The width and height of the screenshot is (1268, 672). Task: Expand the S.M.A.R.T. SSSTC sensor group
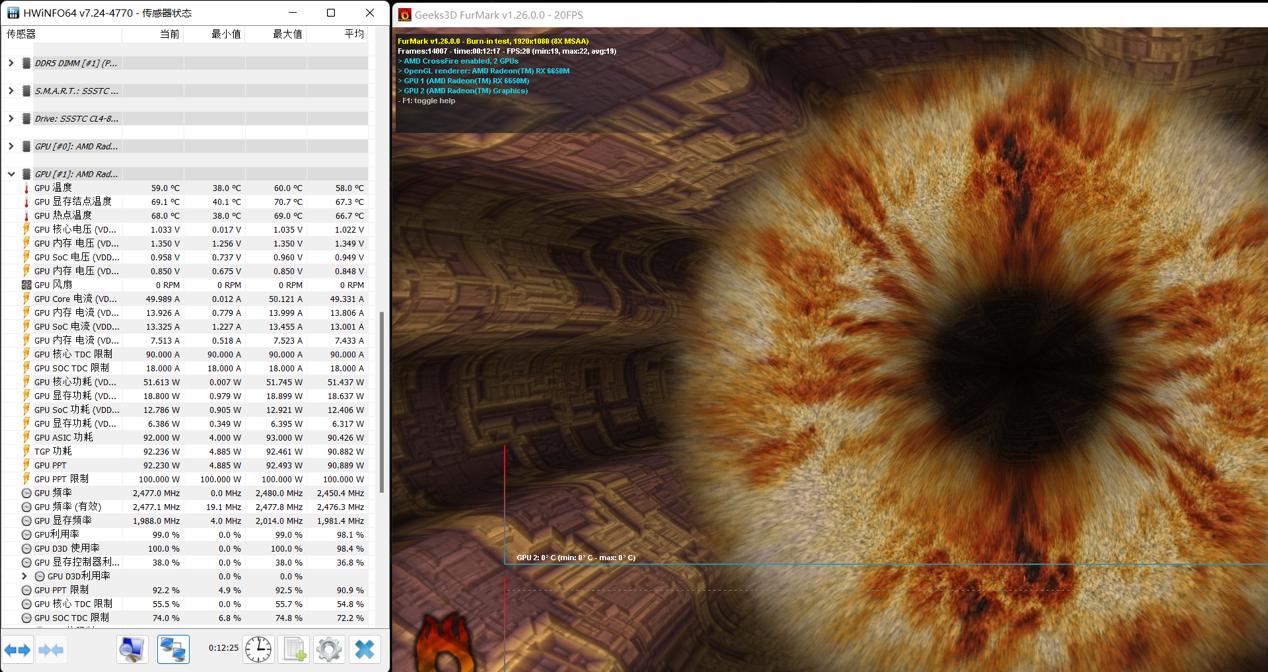(x=11, y=91)
